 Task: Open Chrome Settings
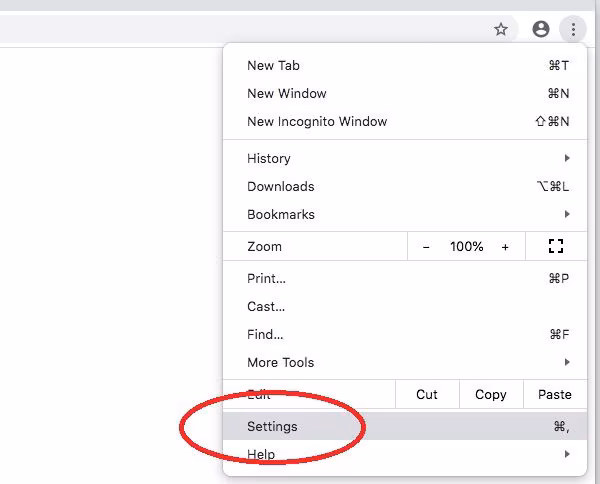pyautogui.click(x=272, y=426)
